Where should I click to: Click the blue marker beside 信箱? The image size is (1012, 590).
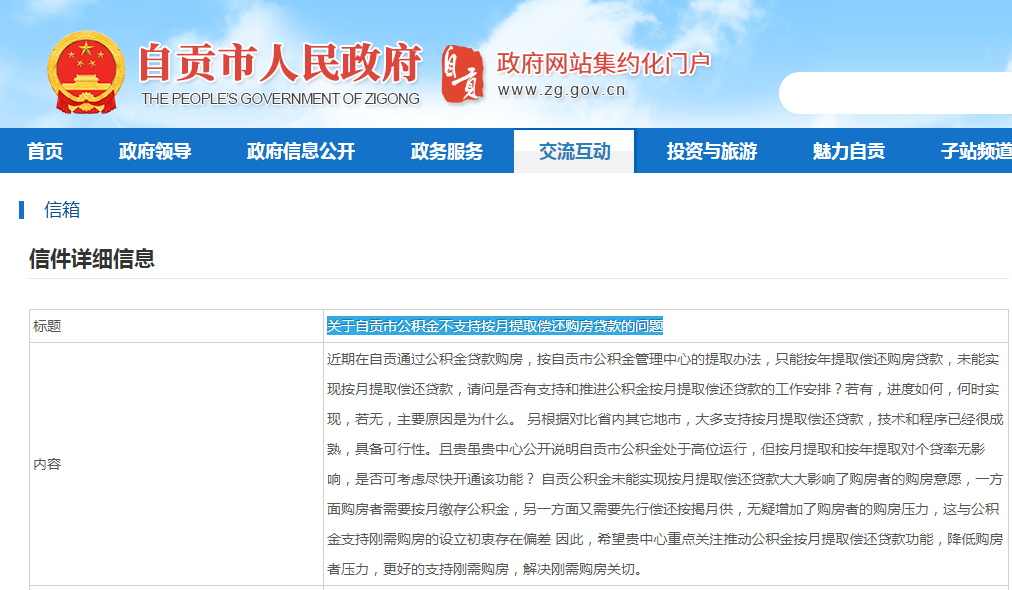pyautogui.click(x=21, y=210)
